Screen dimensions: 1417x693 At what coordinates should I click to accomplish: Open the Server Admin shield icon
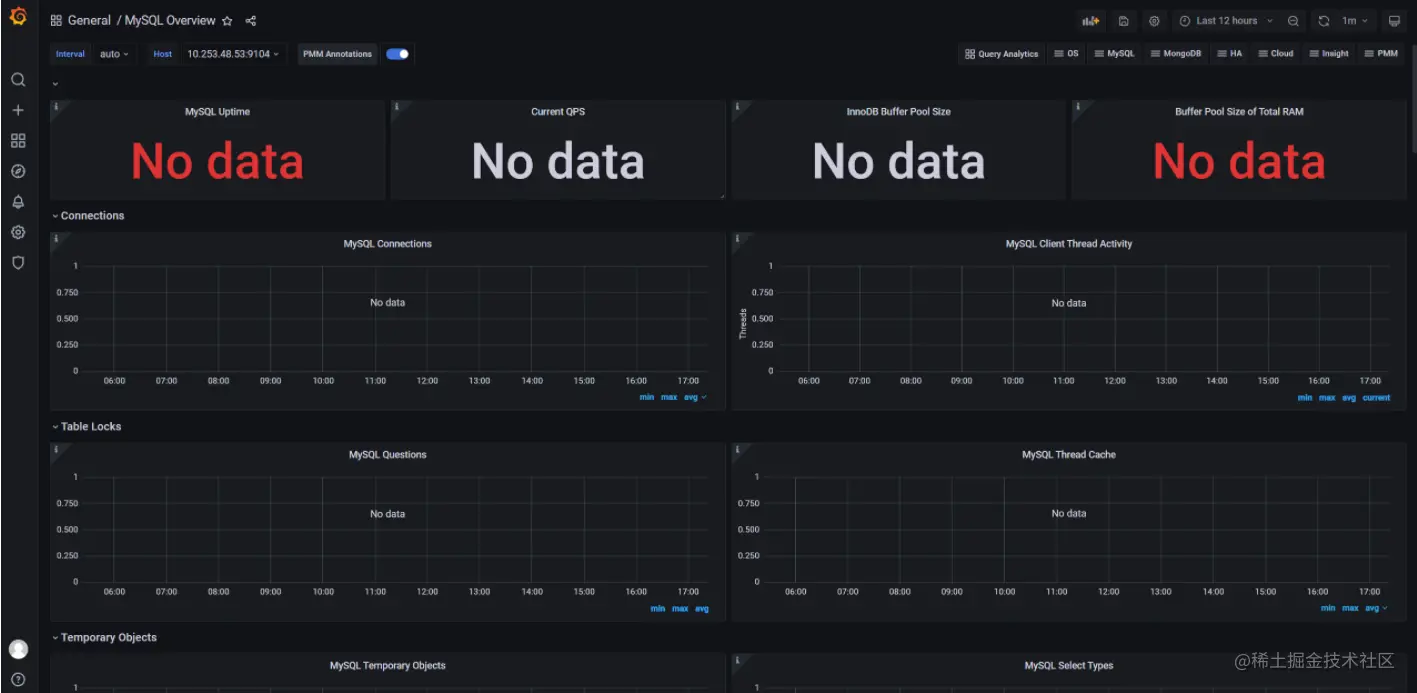[18, 263]
